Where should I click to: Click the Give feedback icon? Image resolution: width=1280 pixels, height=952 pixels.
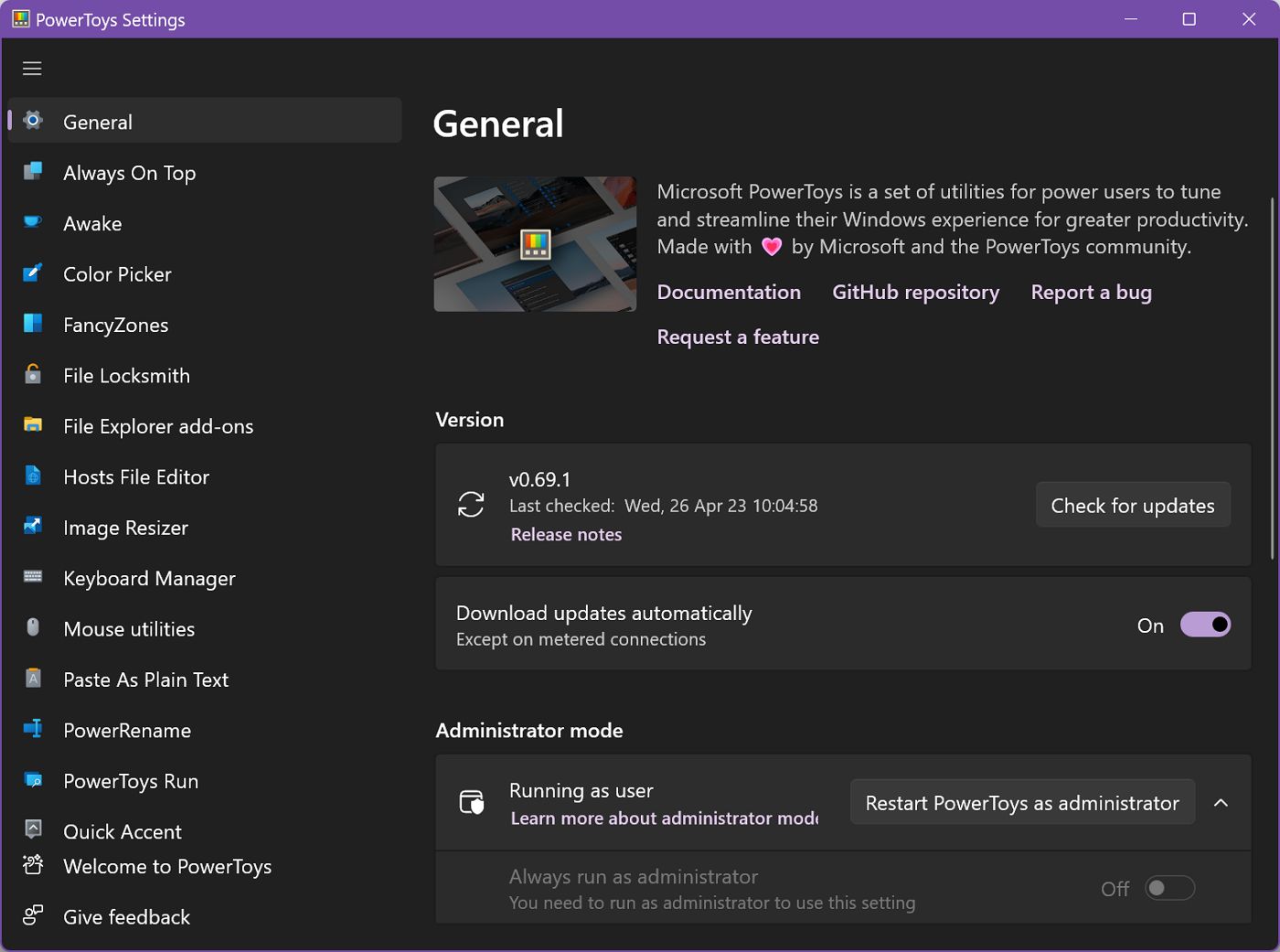pos(33,915)
